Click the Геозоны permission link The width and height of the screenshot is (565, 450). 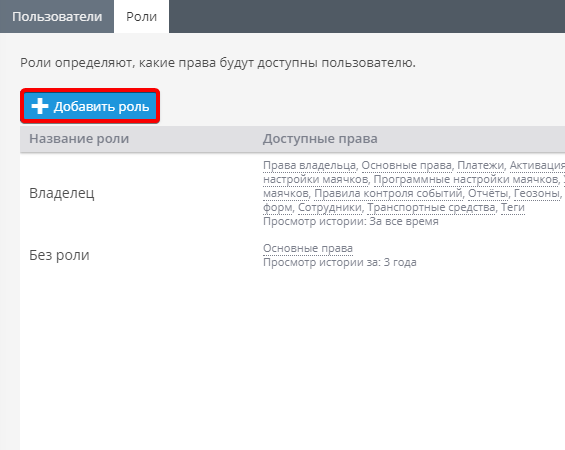tap(536, 193)
